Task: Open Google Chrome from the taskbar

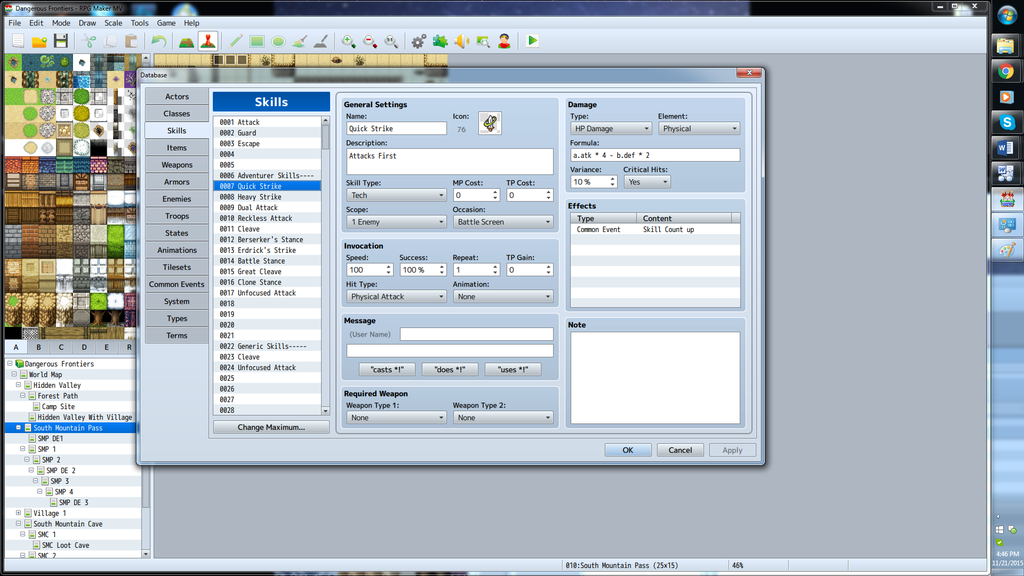Action: [x=1006, y=71]
